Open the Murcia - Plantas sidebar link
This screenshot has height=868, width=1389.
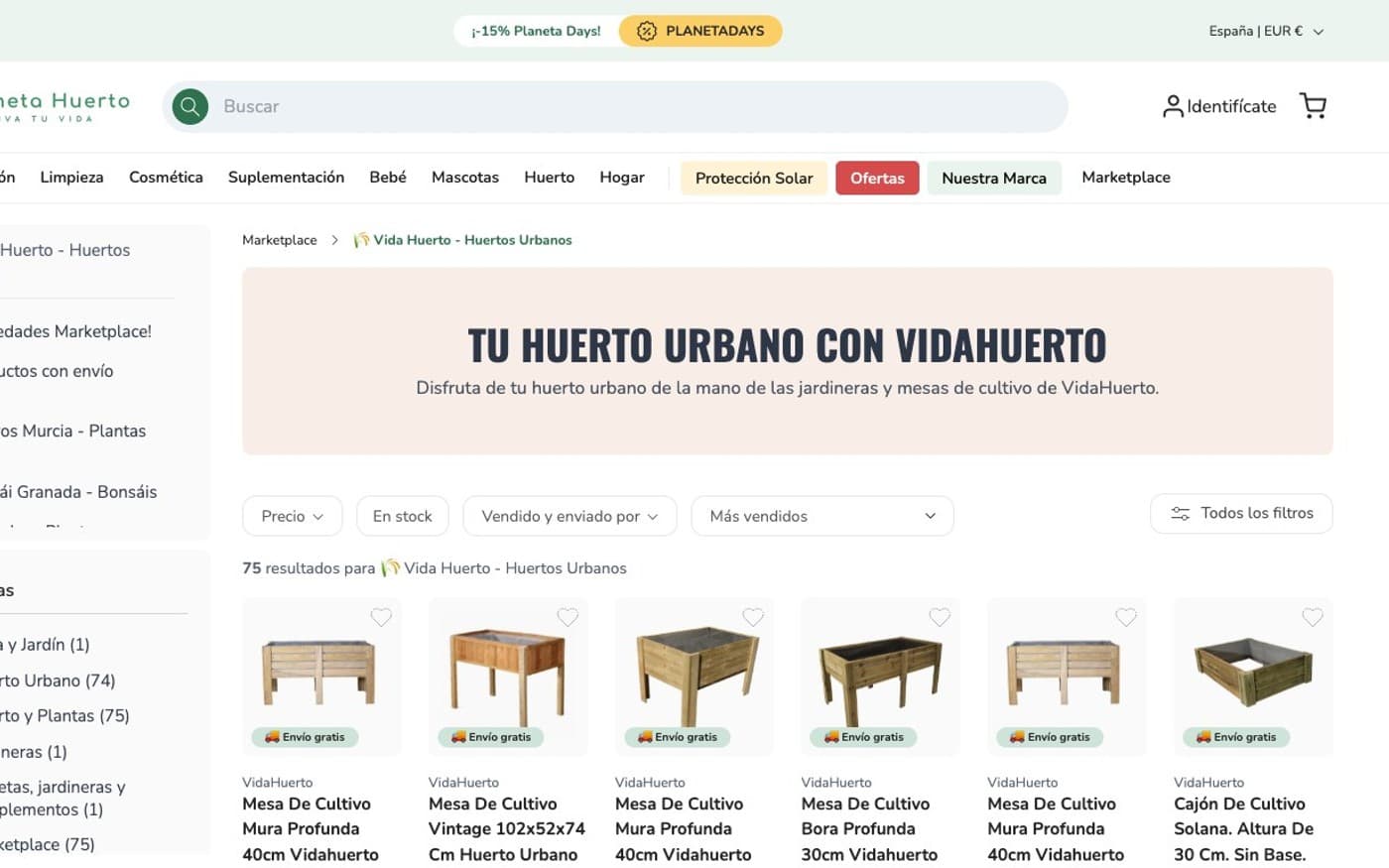point(72,432)
